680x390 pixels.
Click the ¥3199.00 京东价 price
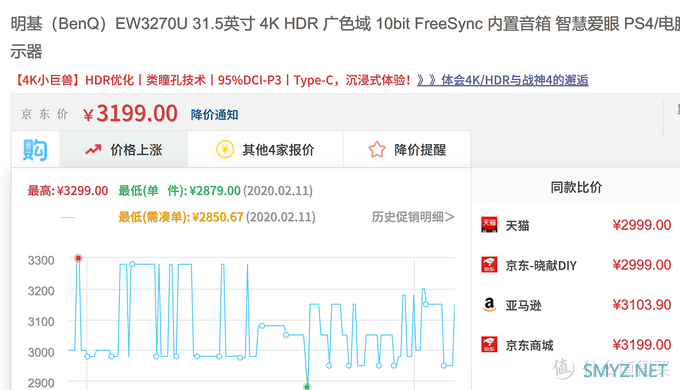[x=130, y=114]
